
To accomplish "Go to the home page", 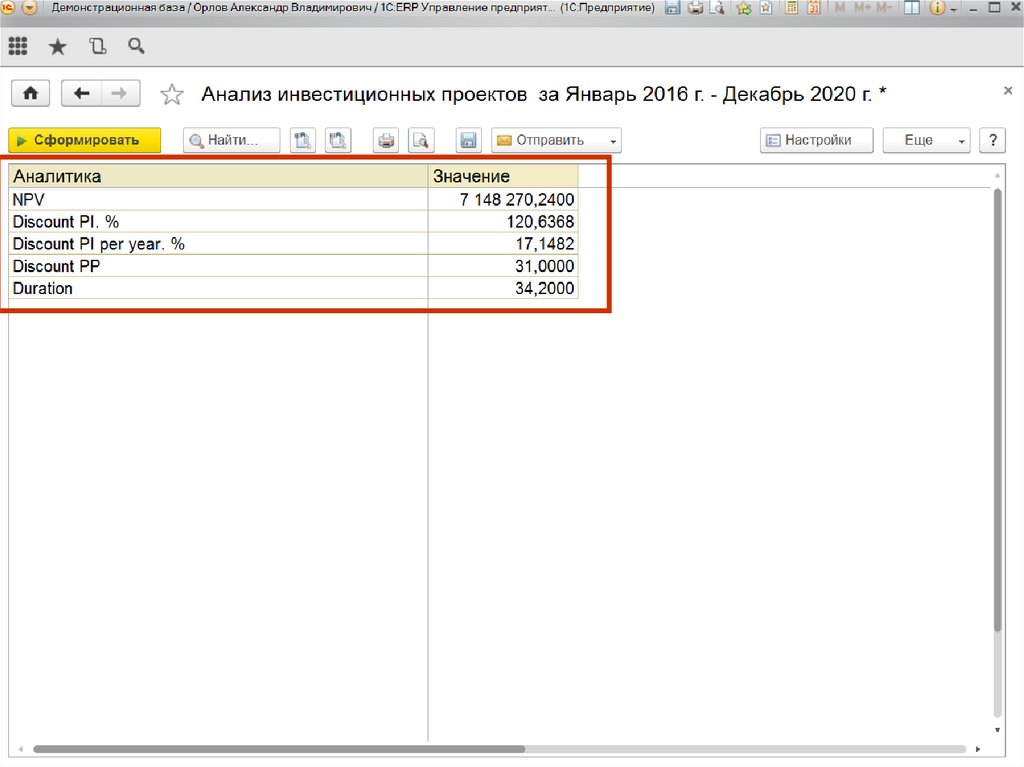I will [x=31, y=93].
